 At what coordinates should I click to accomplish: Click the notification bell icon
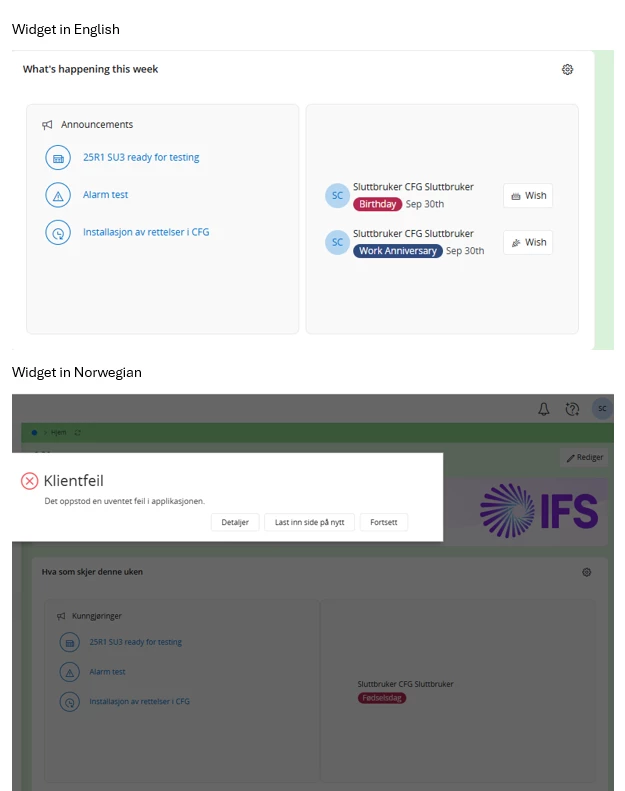coord(544,409)
